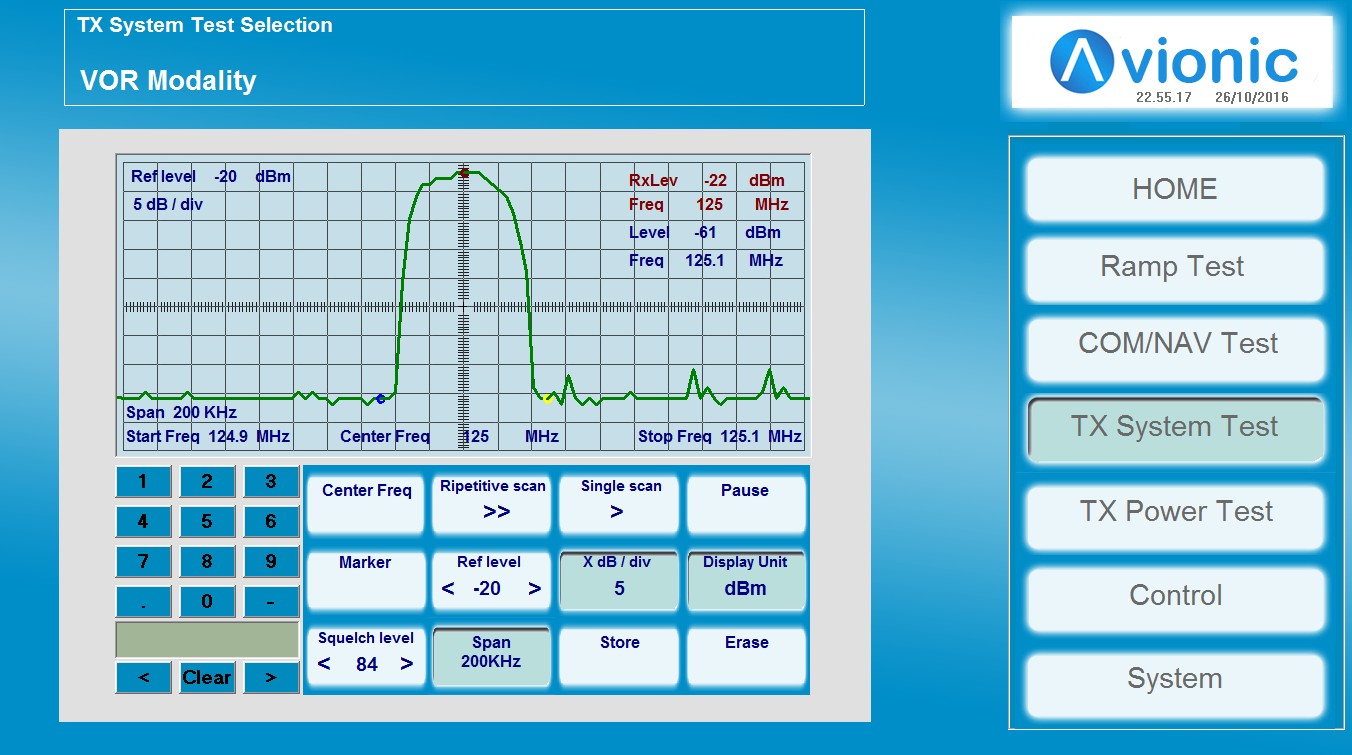
Task: Increase Squelch level with right arrow
Action: click(x=407, y=664)
